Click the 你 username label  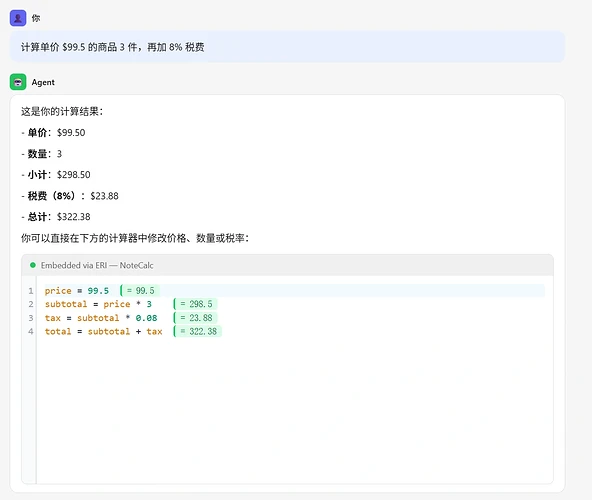(36, 18)
